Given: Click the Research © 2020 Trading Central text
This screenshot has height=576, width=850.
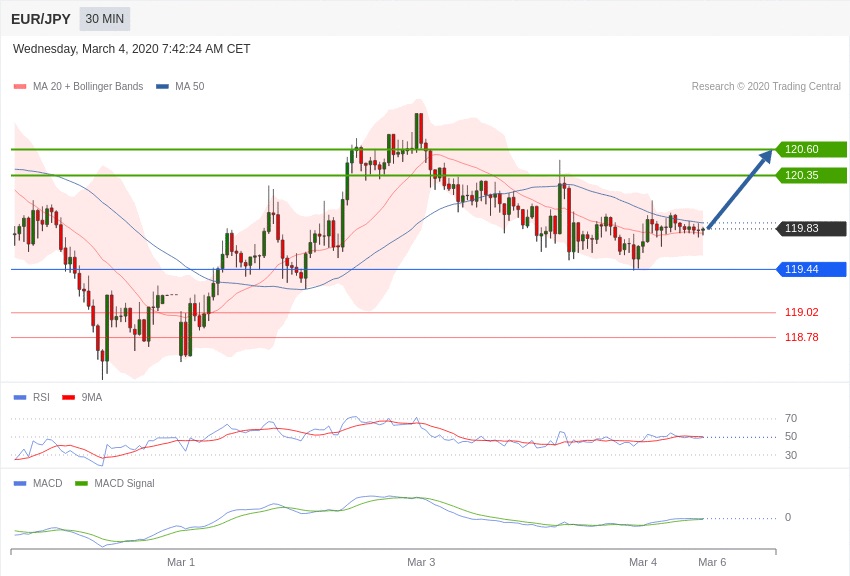Looking at the screenshot, I should (x=766, y=87).
